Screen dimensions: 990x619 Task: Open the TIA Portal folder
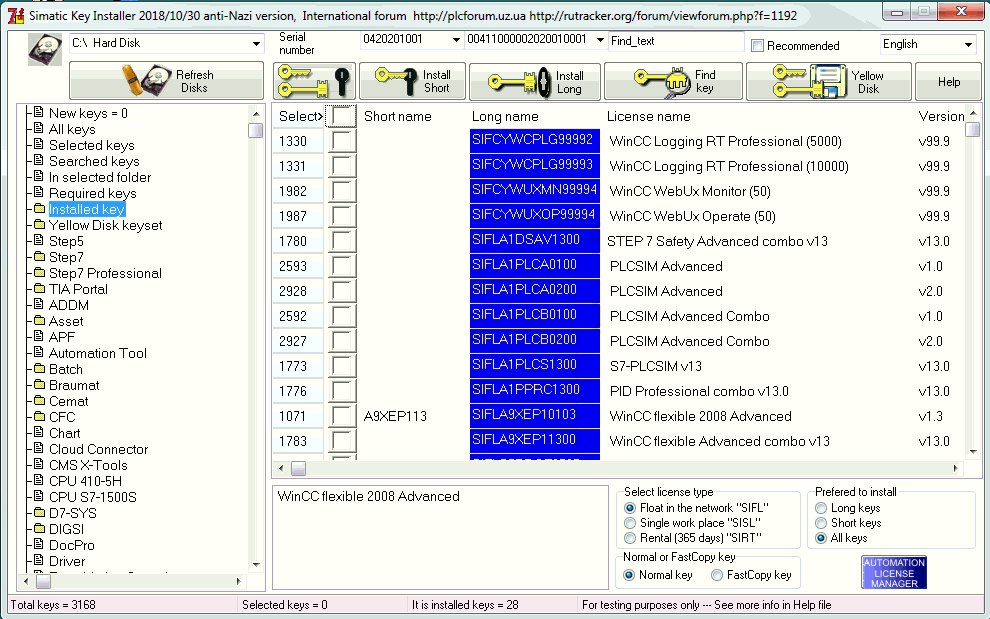[x=78, y=289]
